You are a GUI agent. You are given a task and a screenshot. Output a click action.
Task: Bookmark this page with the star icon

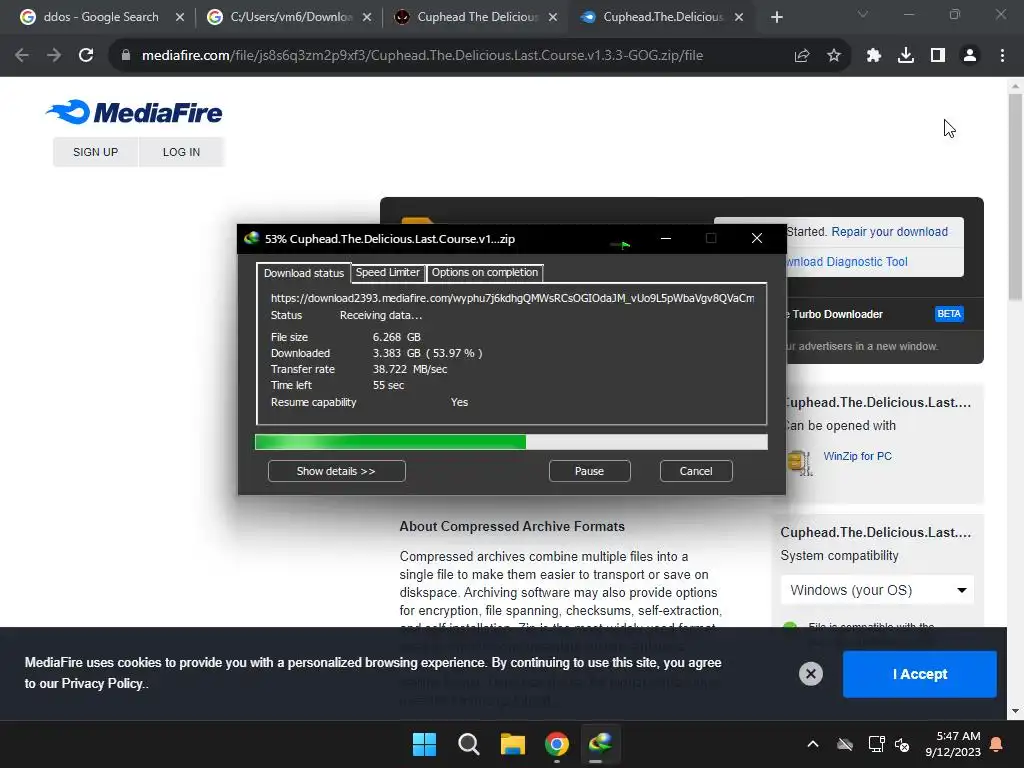834,56
